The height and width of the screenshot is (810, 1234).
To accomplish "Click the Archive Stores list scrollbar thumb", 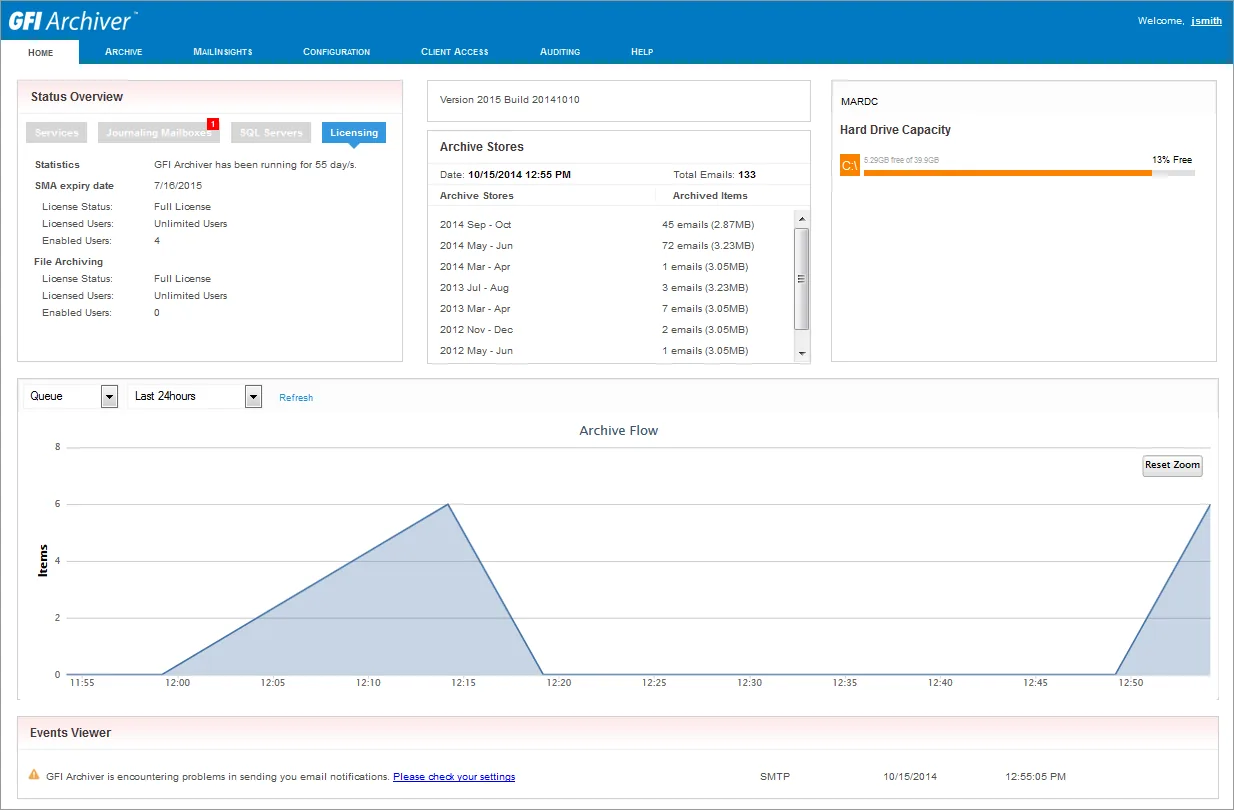I will point(802,278).
